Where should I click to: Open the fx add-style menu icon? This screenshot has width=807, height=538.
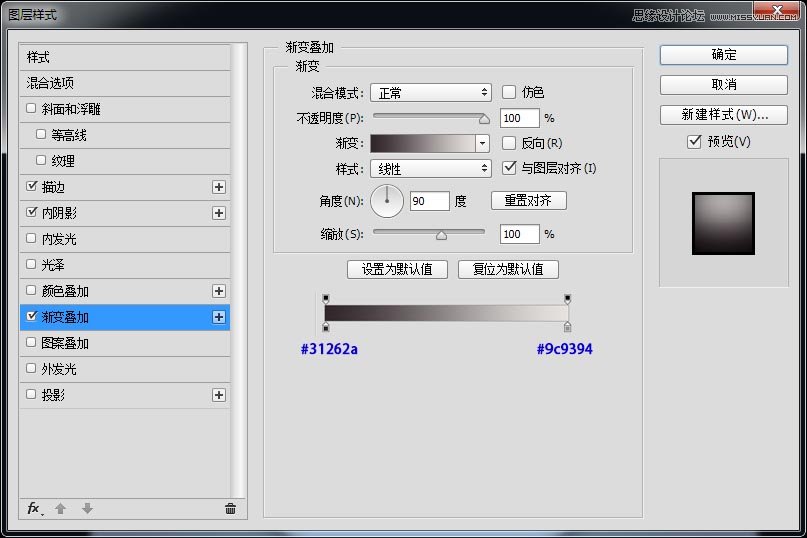tap(34, 509)
